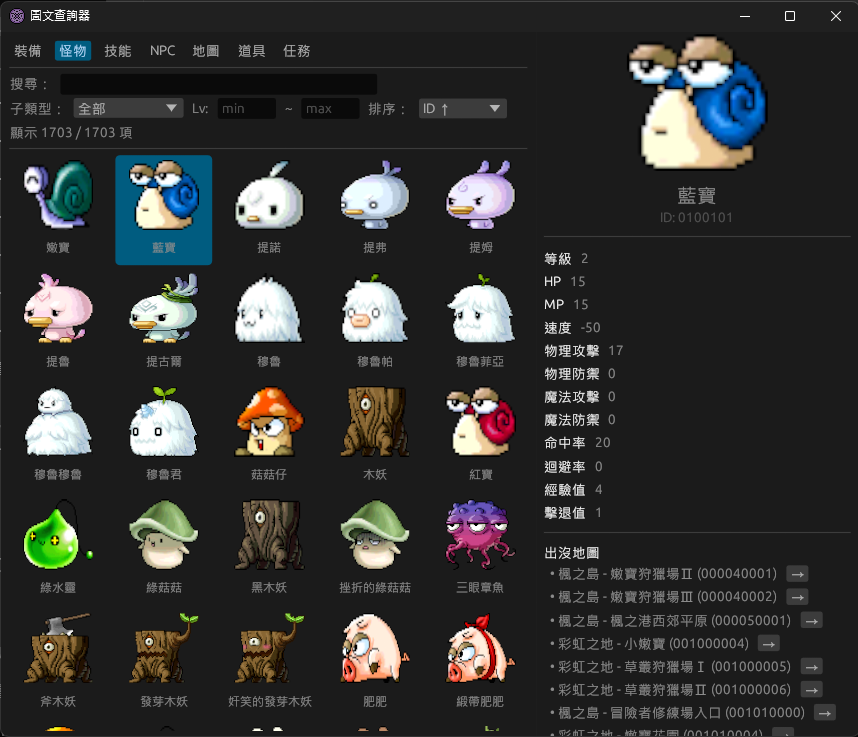Click the 物理攻擊 17 stat row
The image size is (858, 737).
click(583, 351)
